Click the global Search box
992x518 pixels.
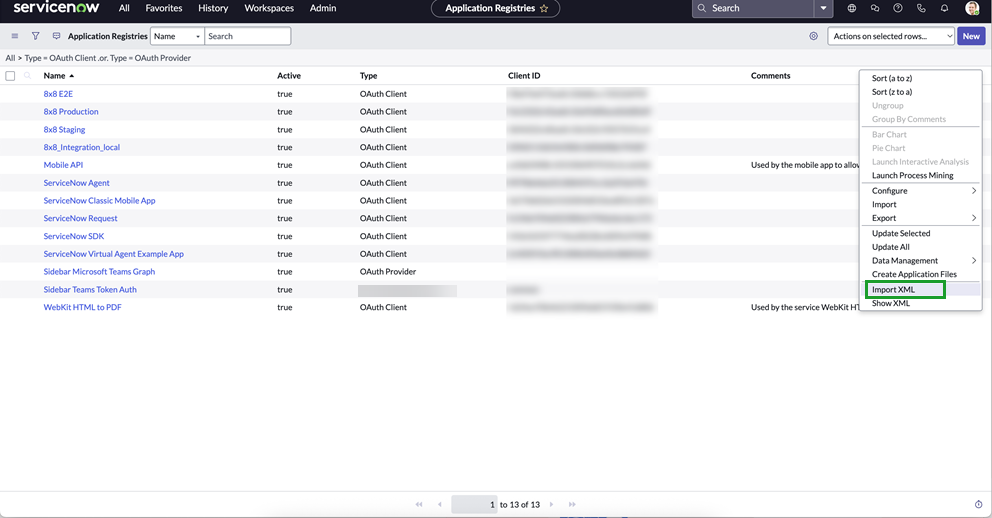point(753,8)
